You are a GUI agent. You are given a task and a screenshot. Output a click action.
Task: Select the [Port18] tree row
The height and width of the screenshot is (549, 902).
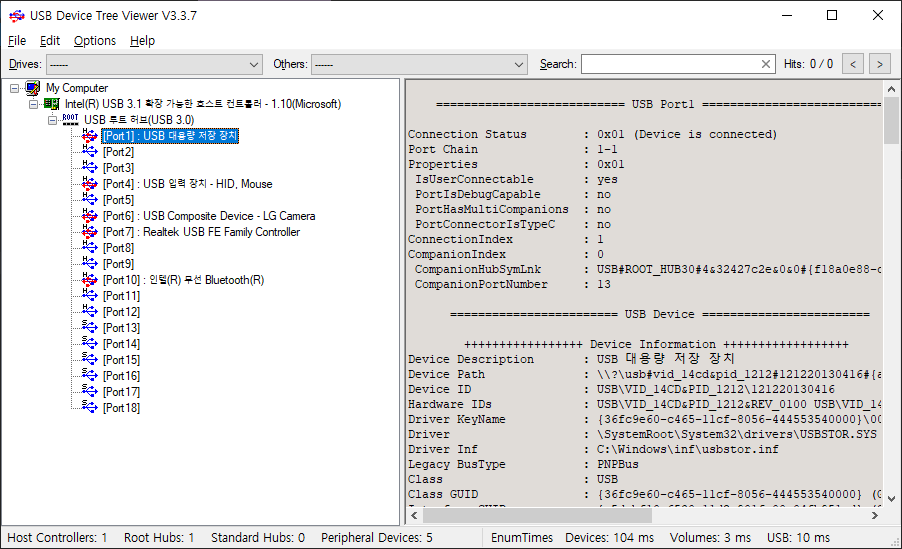[121, 407]
